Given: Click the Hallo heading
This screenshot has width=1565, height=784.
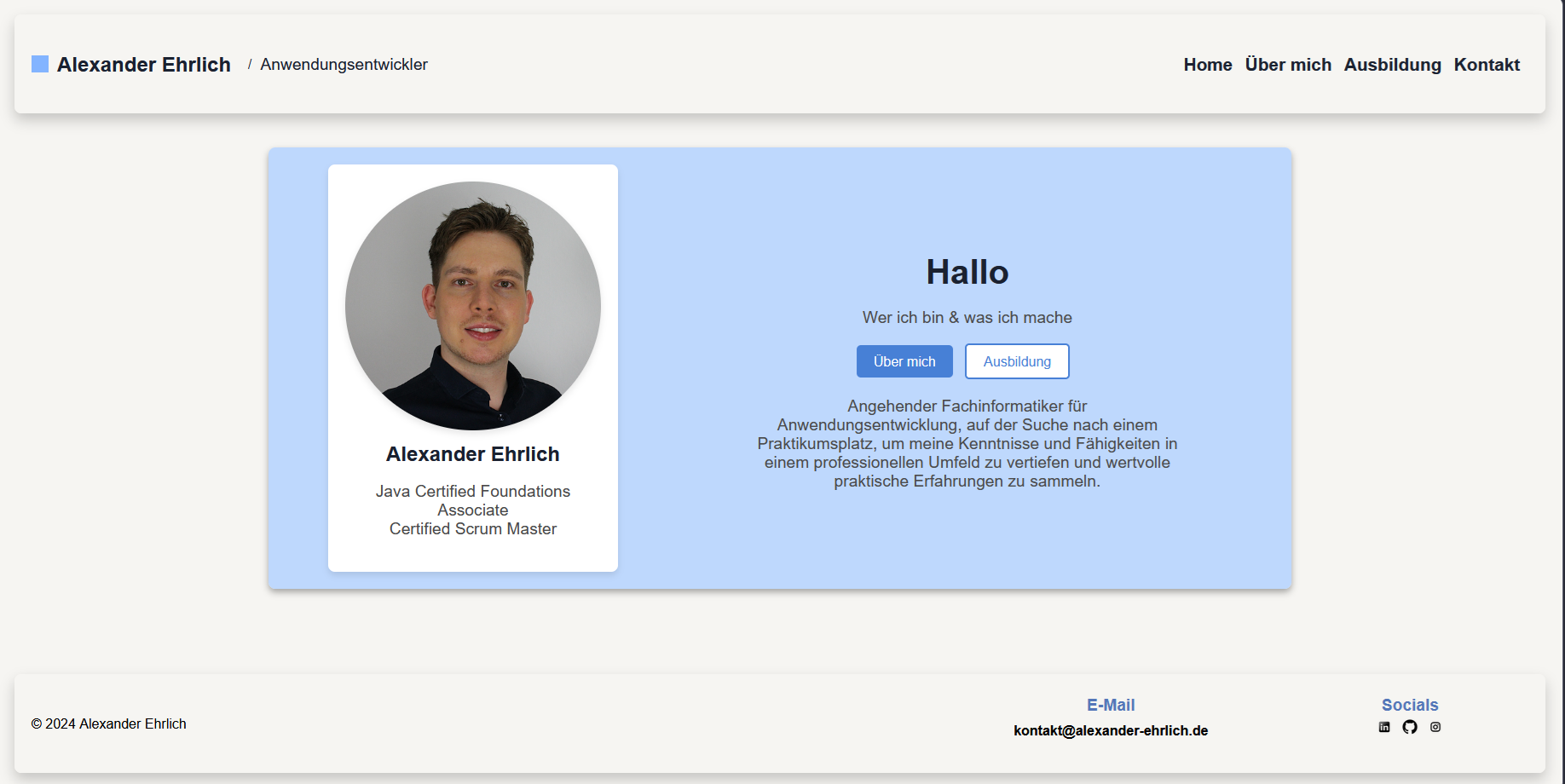Looking at the screenshot, I should pos(967,273).
